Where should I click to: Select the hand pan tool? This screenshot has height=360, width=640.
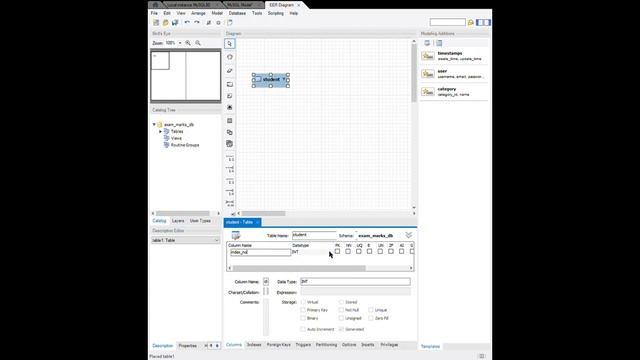pyautogui.click(x=230, y=57)
